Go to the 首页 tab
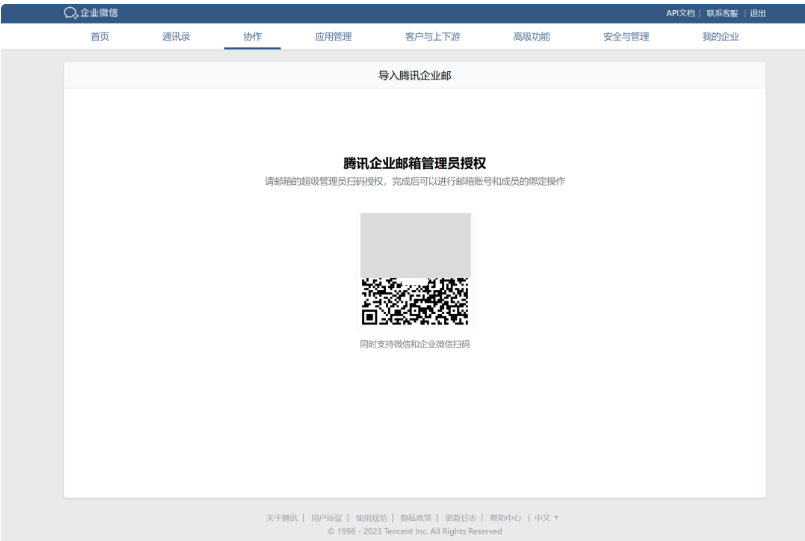The width and height of the screenshot is (805, 541). (x=100, y=37)
